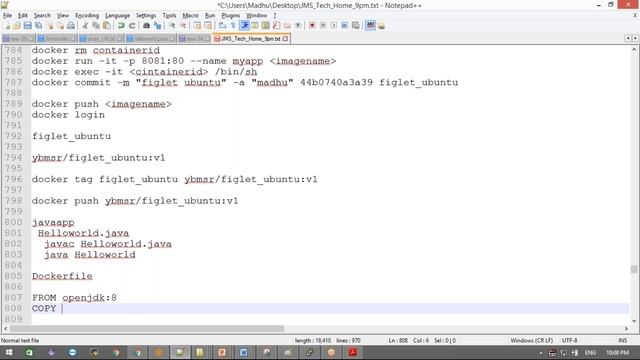Click the Open file toolbar icon
This screenshot has height=360, width=640.
click(x=17, y=26)
